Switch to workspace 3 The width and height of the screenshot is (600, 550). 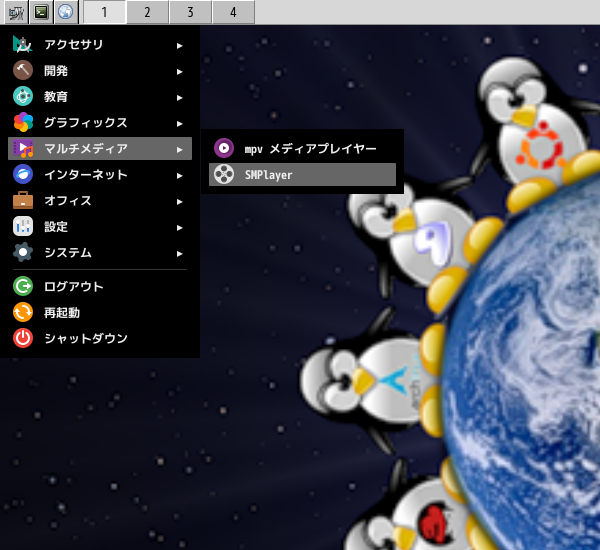point(190,12)
